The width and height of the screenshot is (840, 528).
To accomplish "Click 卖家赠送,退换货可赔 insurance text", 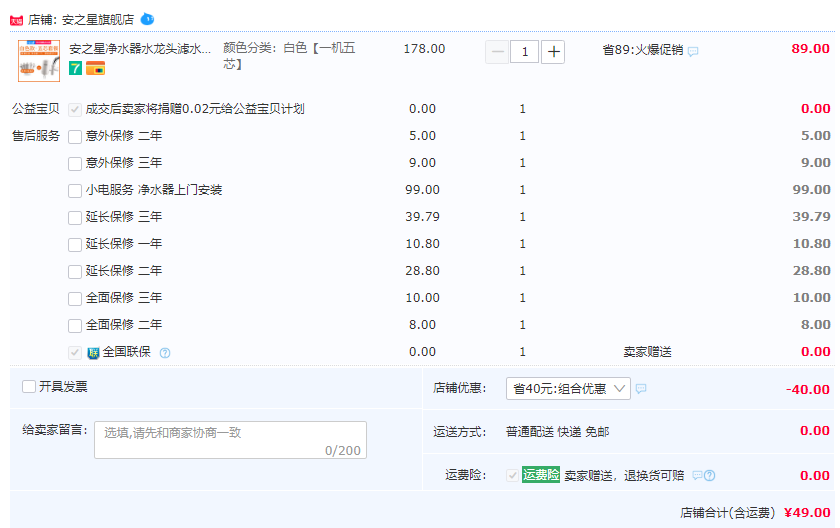I will (x=624, y=476).
